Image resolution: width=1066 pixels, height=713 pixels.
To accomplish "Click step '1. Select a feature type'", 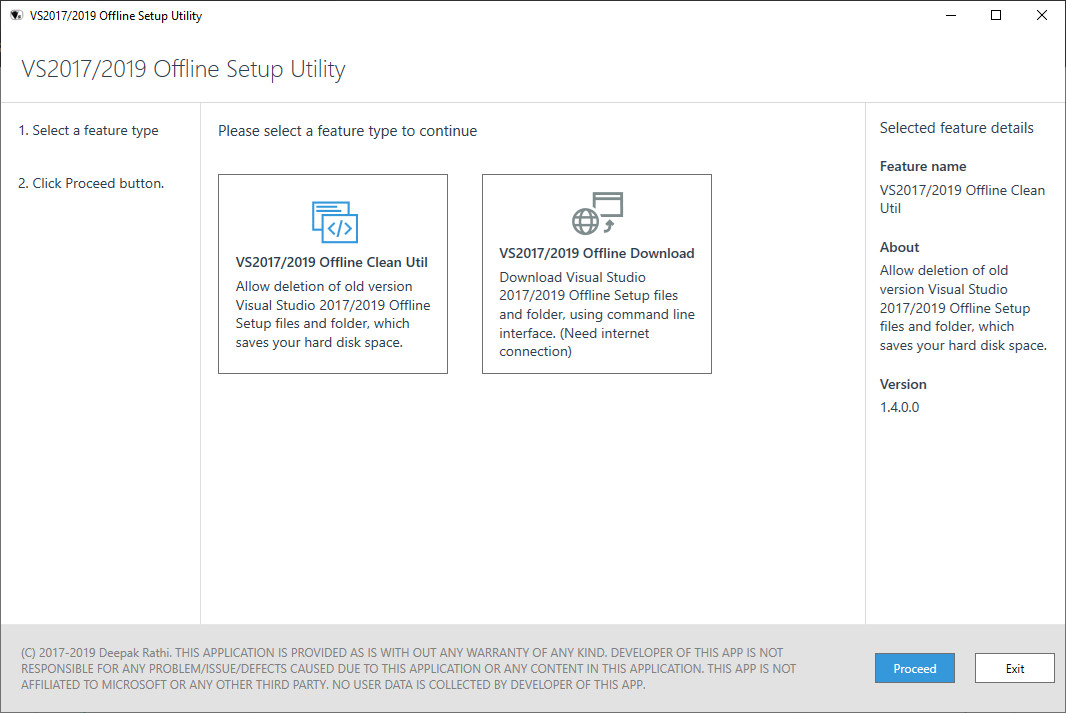I will [x=88, y=131].
